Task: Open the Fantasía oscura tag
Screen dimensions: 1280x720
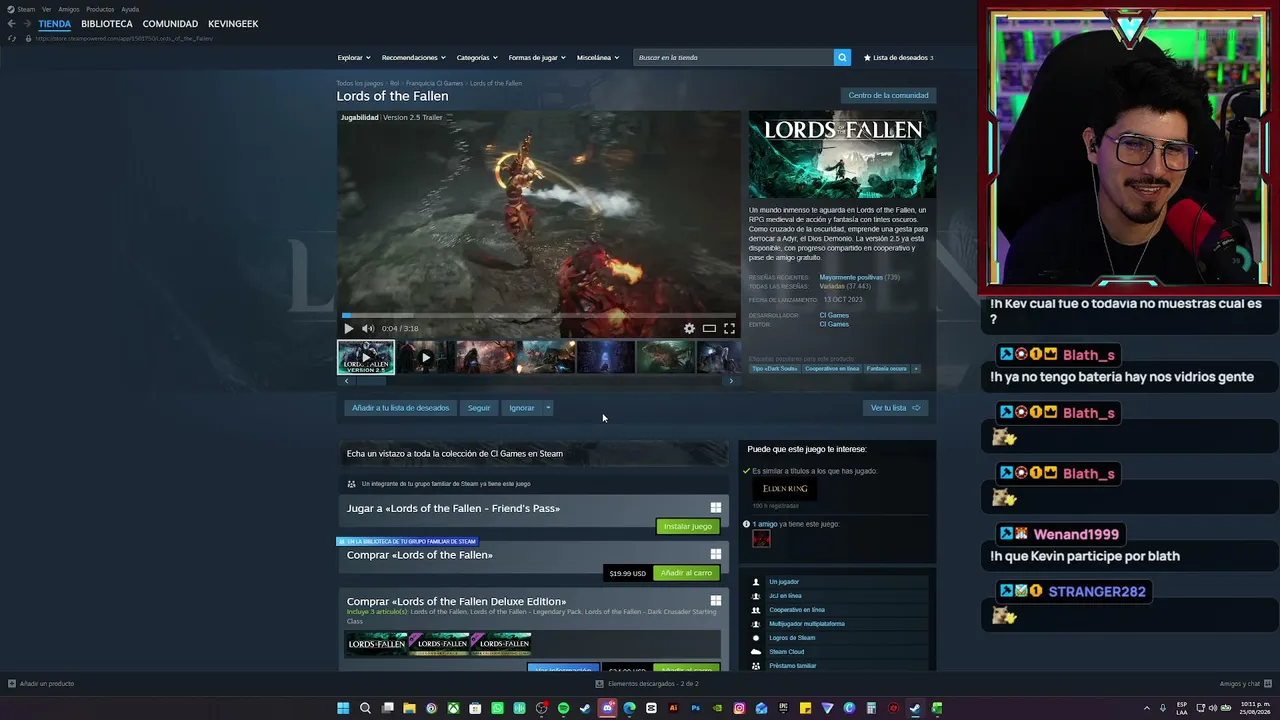Action: pos(886,368)
